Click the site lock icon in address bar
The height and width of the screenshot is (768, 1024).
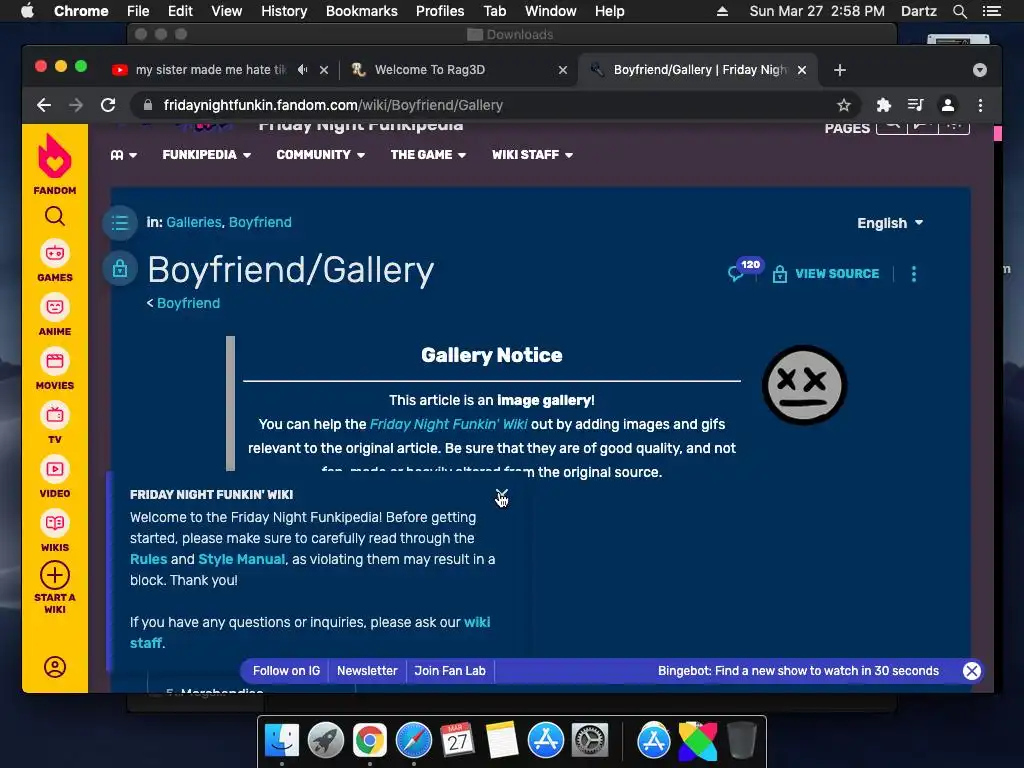click(x=148, y=105)
